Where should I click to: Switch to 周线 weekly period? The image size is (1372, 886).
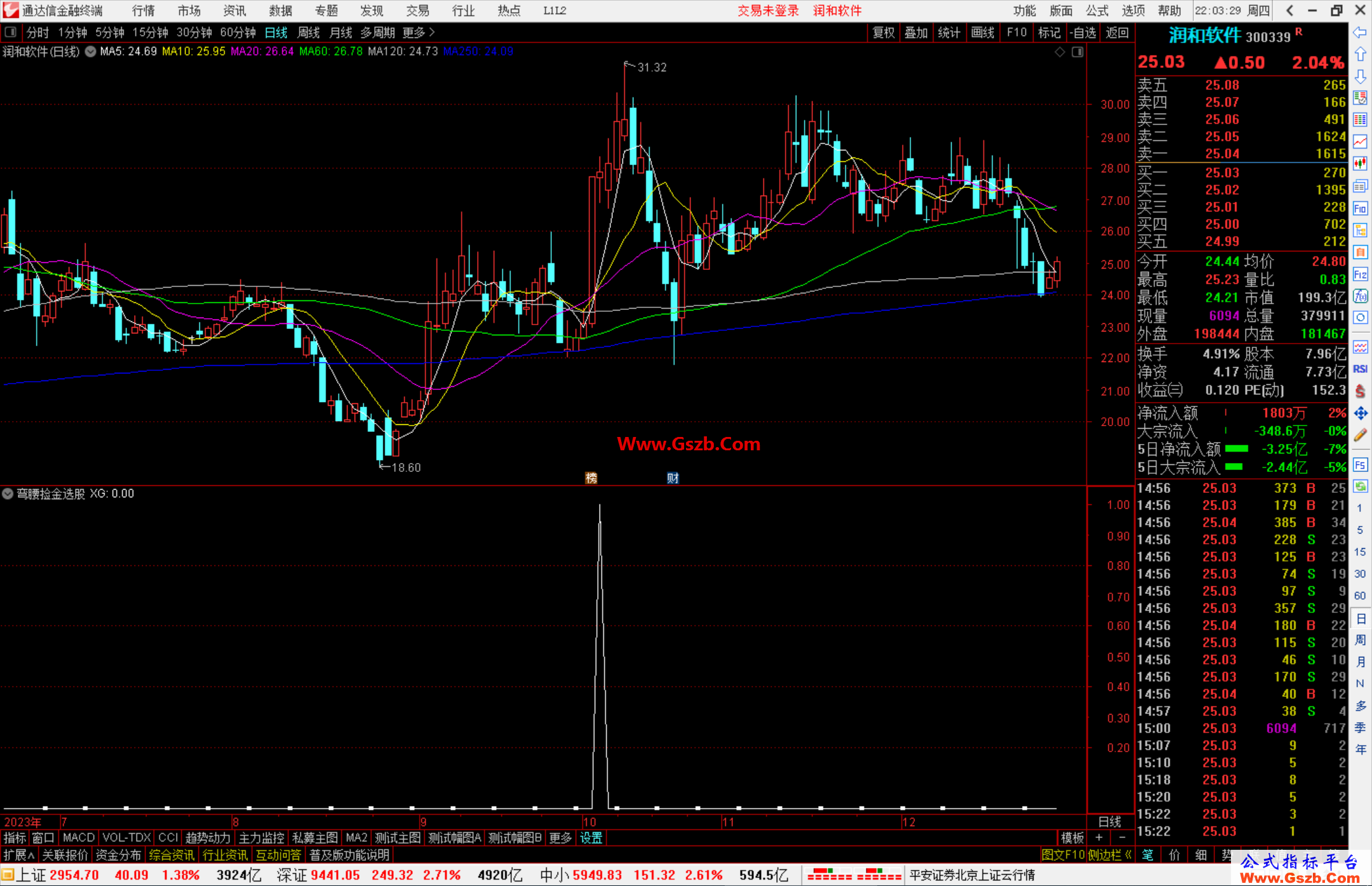click(x=309, y=32)
